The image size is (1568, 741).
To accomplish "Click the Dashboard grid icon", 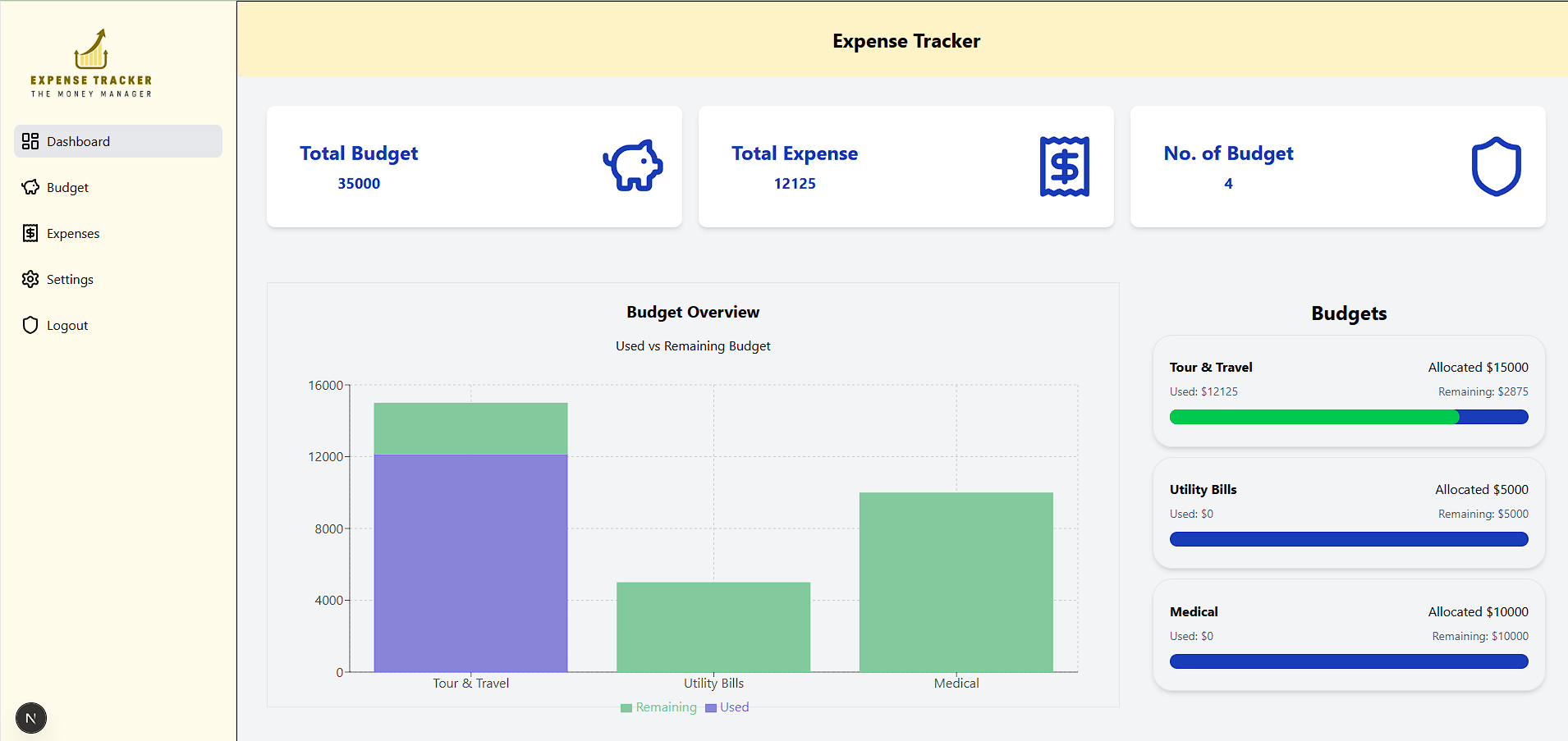I will click(30, 141).
